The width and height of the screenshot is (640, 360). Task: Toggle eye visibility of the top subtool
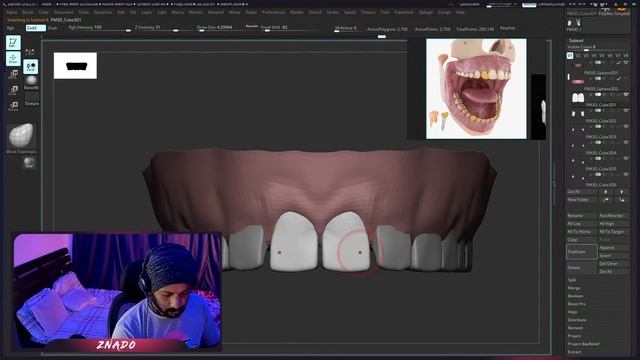(626, 62)
